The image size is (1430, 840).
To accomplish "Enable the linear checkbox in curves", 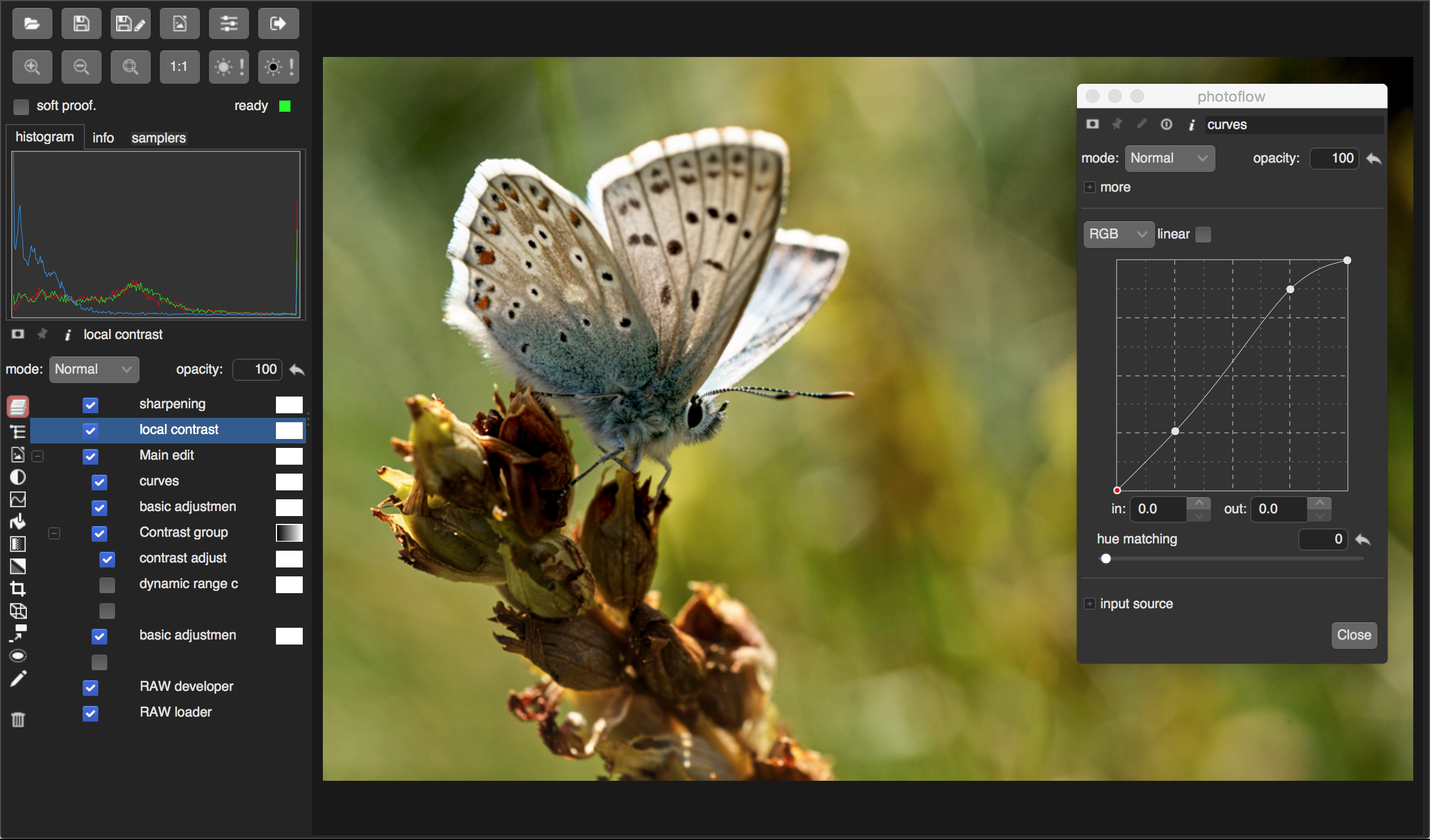I will click(1203, 235).
